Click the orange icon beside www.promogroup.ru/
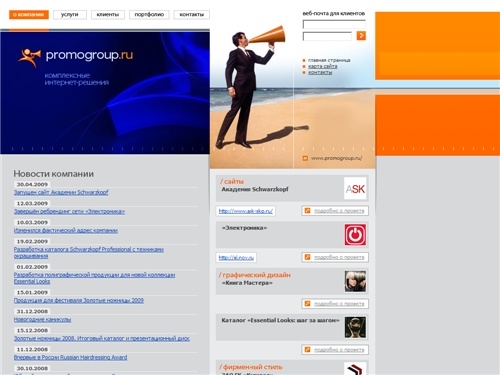Screen dimensions: 500x375 click(305, 158)
